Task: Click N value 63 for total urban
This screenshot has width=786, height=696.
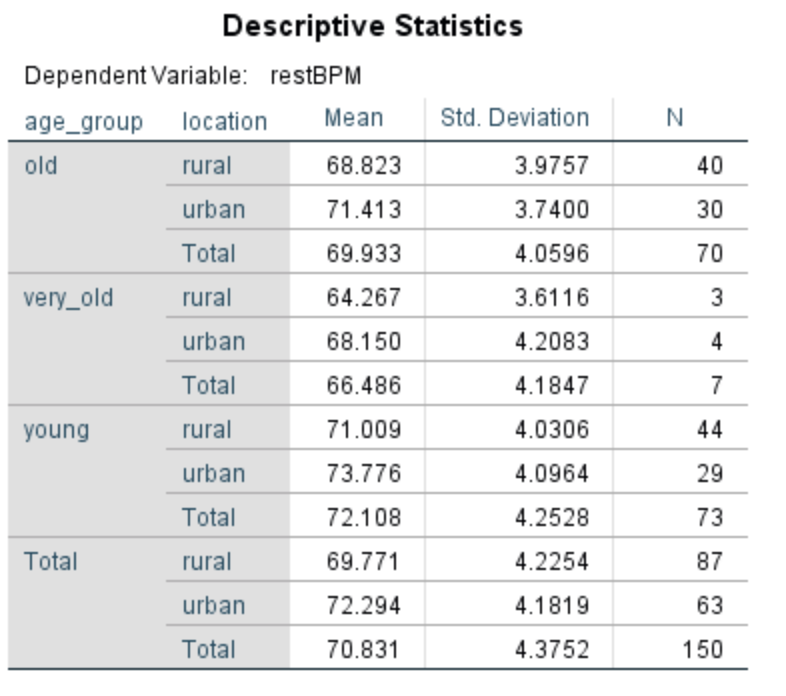Action: [x=710, y=606]
